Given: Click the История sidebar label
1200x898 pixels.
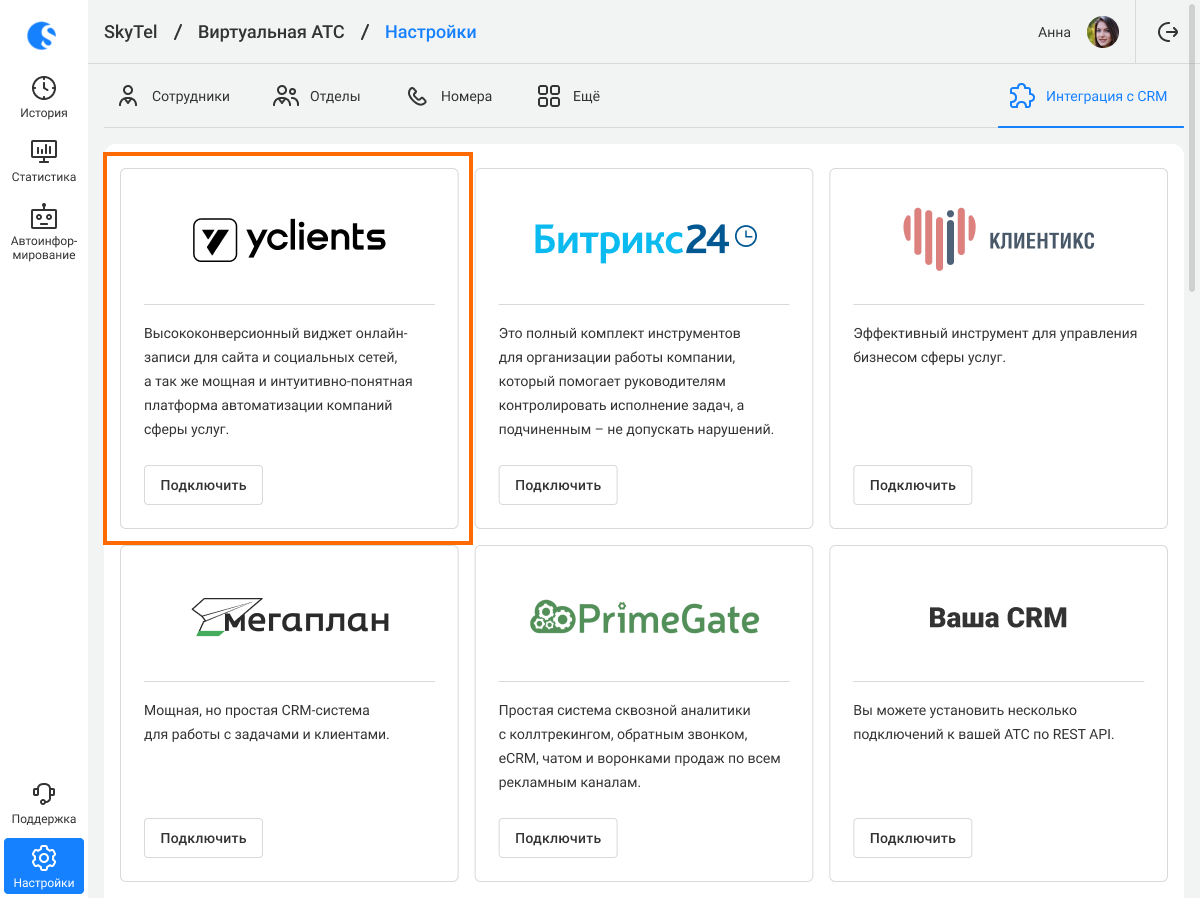Looking at the screenshot, I should 44,113.
